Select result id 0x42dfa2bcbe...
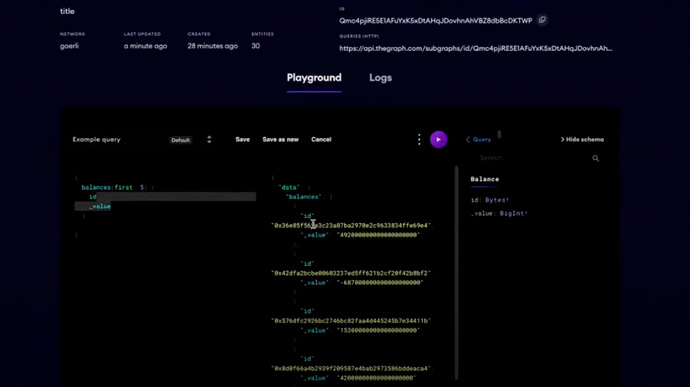Image resolution: width=690 pixels, height=387 pixels. pyautogui.click(x=351, y=273)
